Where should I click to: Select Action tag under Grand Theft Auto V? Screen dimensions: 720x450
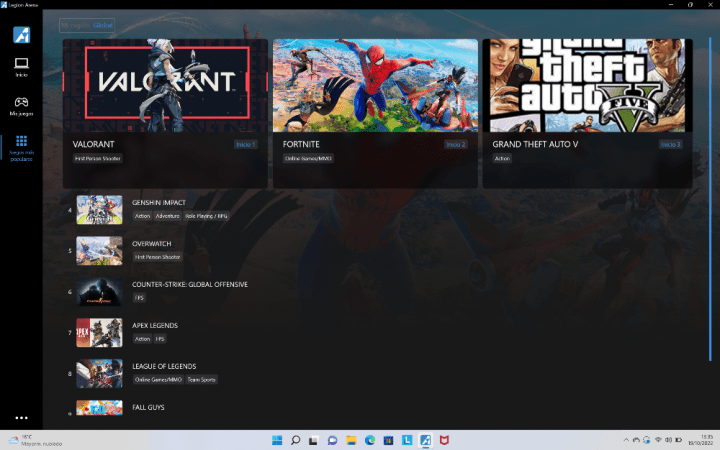tap(502, 158)
